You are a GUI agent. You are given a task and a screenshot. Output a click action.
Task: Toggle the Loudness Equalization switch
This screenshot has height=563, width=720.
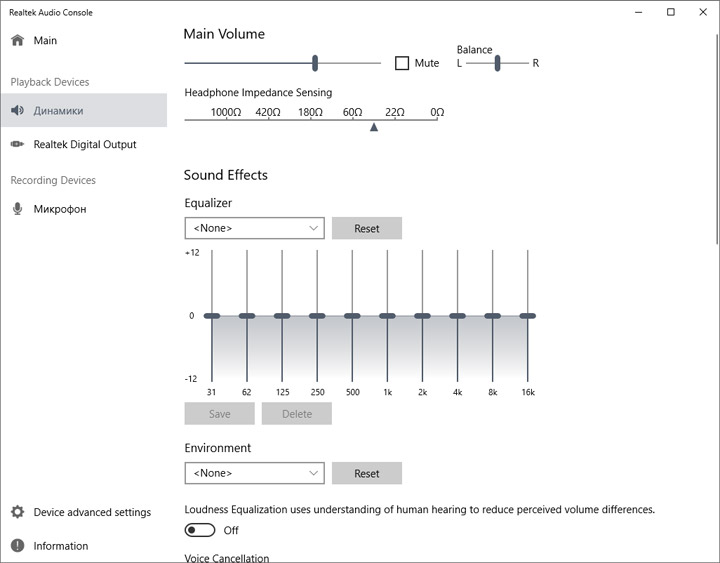coord(200,530)
